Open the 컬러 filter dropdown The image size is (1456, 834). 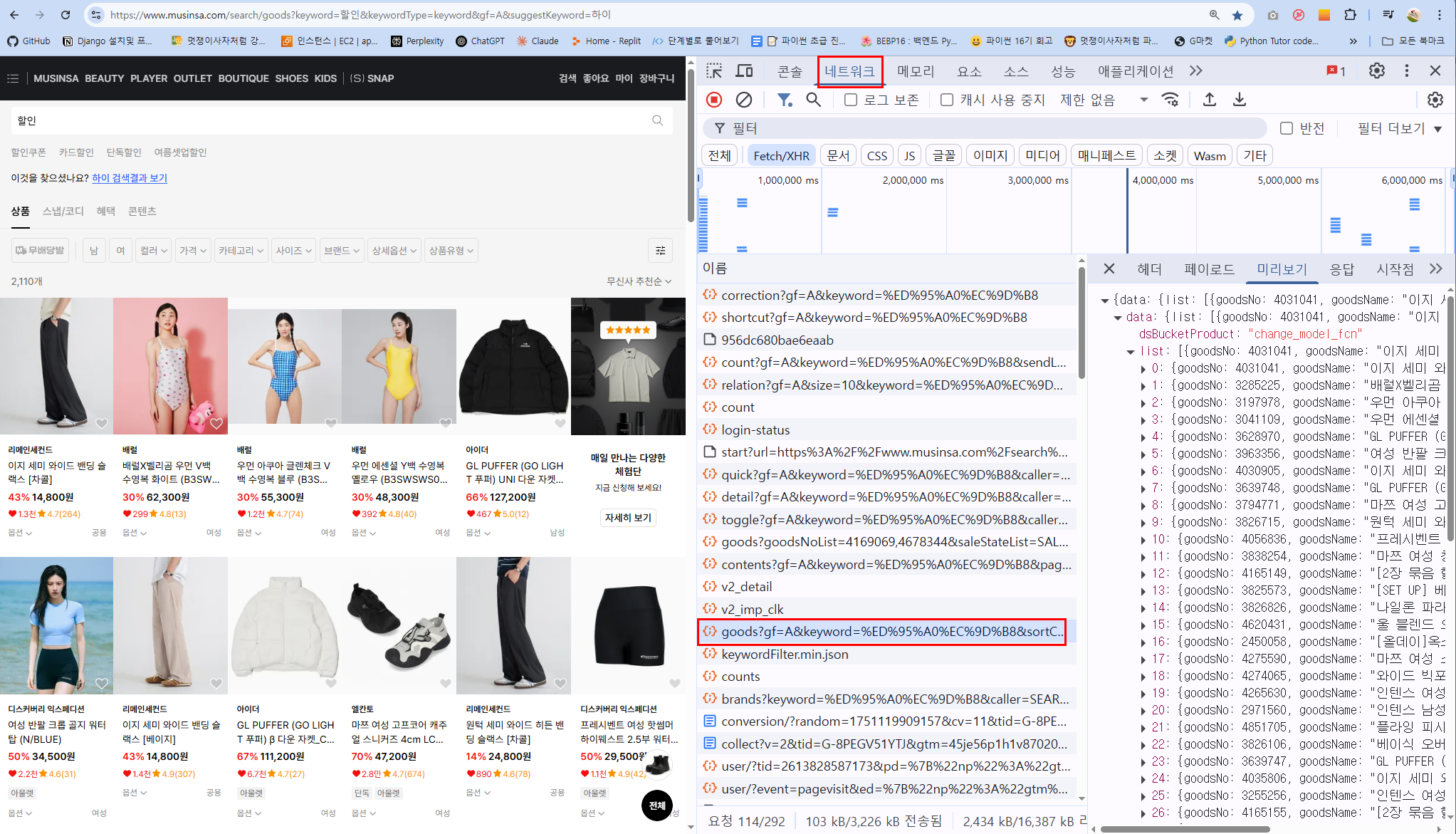point(154,250)
